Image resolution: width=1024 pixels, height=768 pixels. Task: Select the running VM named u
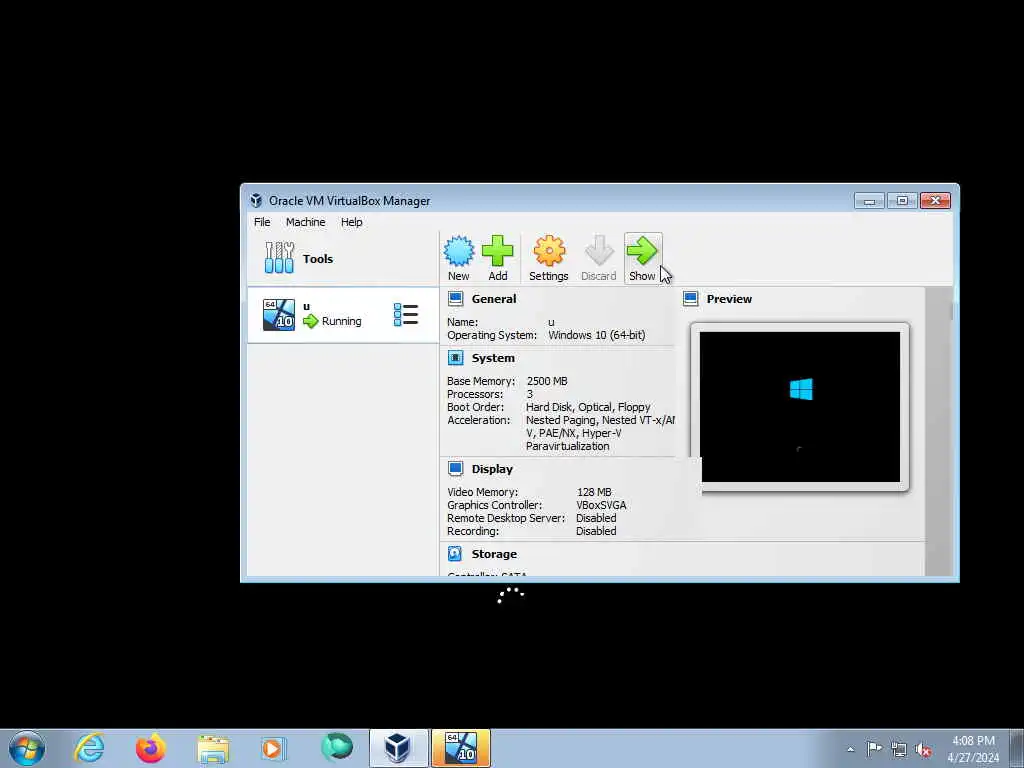click(x=343, y=315)
